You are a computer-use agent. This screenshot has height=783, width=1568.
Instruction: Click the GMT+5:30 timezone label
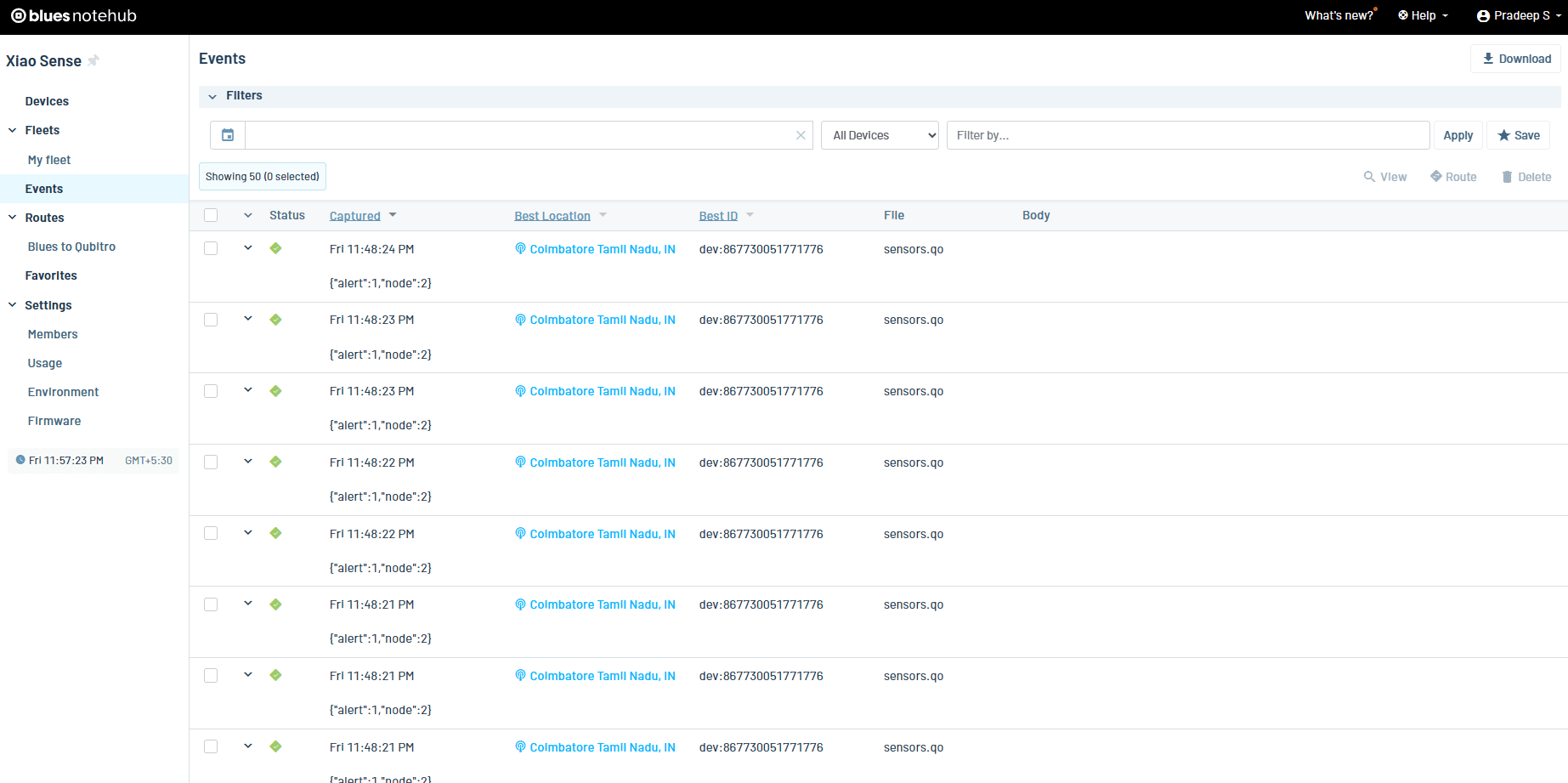[x=149, y=461]
